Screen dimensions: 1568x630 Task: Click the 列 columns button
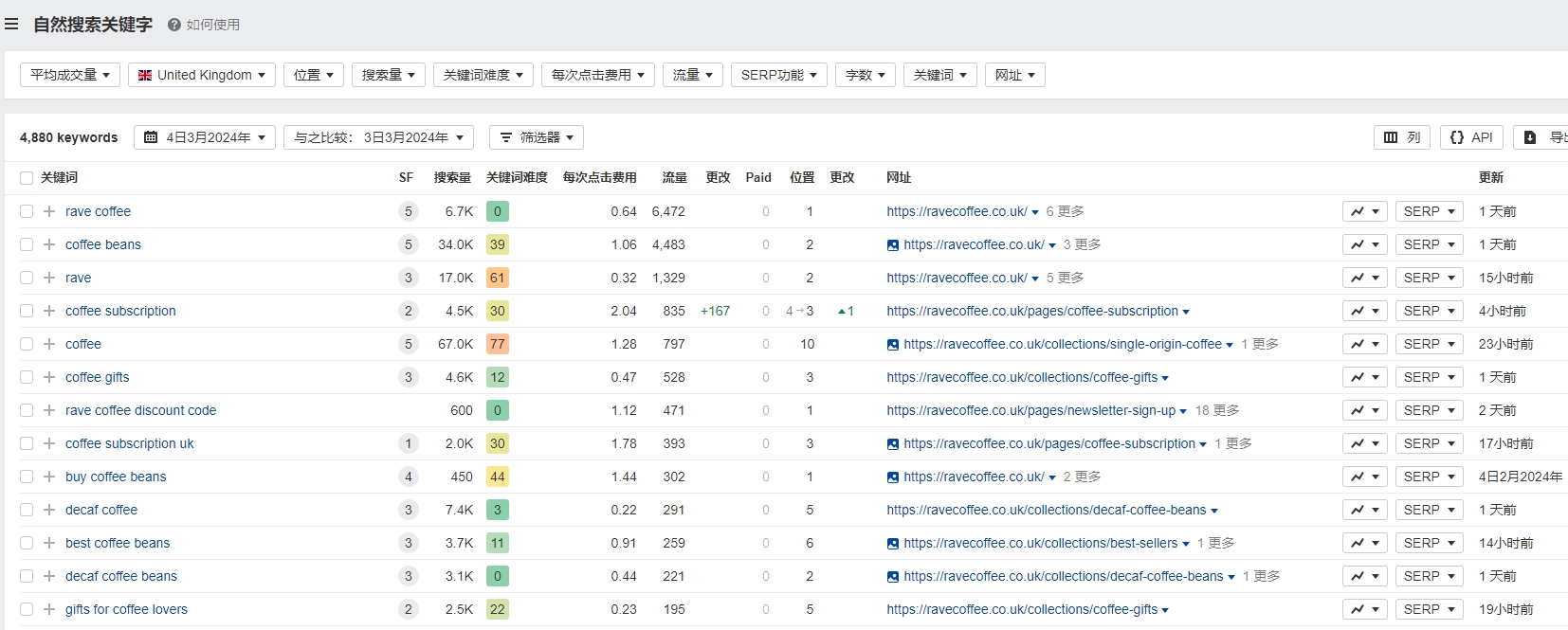[x=1402, y=137]
